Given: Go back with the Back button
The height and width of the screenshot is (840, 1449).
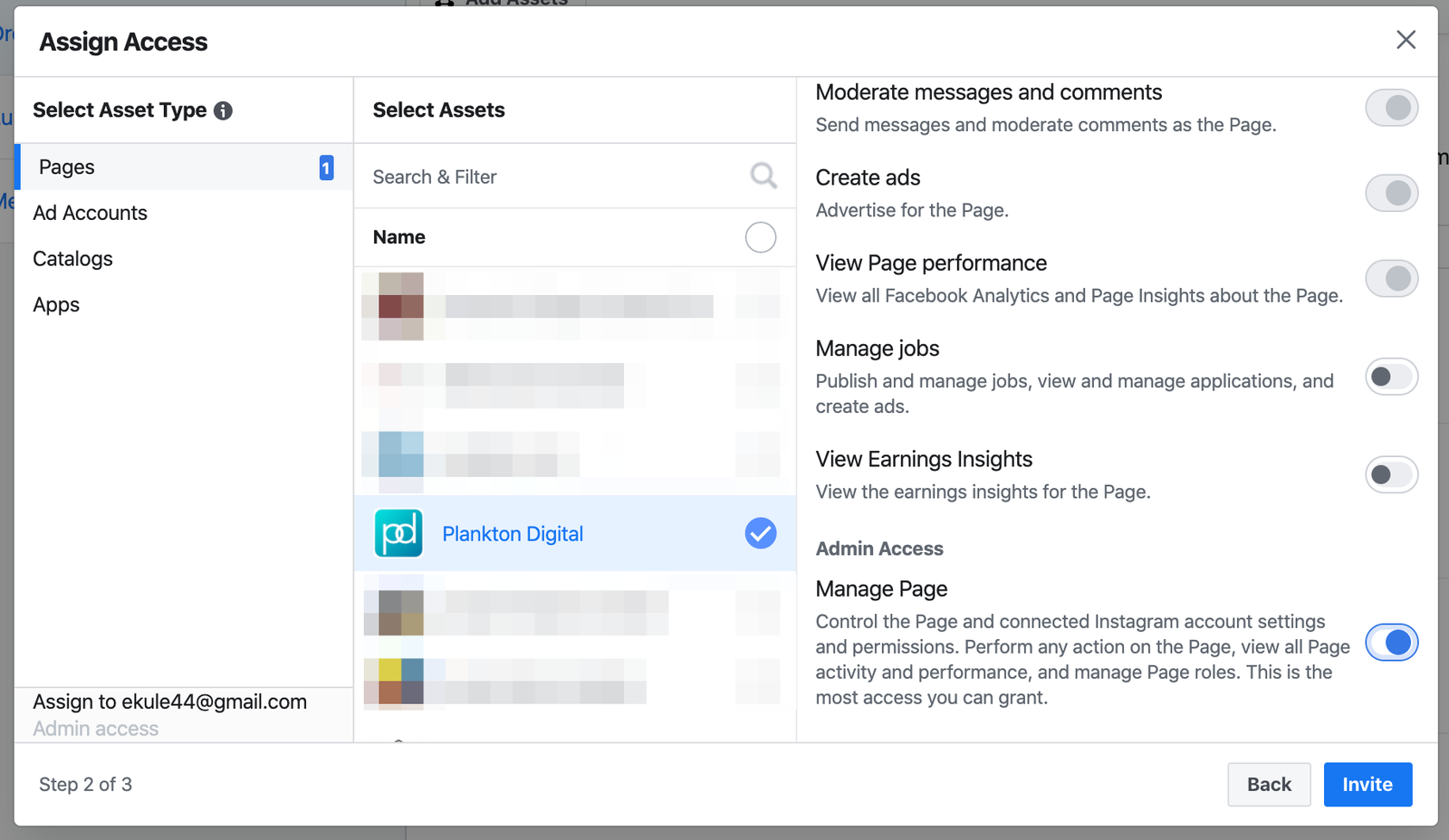Looking at the screenshot, I should coord(1269,785).
